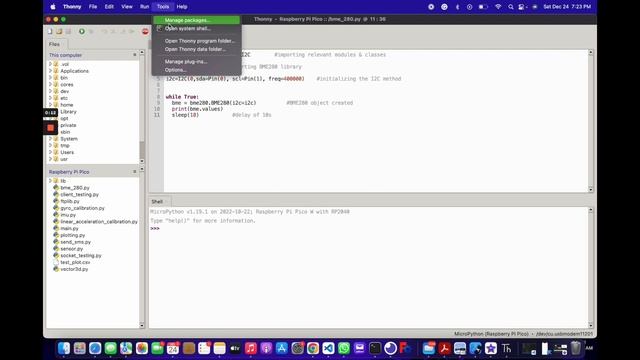Choose Open Thonny program folder... entry
This screenshot has height=360, width=640.
pyautogui.click(x=197, y=41)
